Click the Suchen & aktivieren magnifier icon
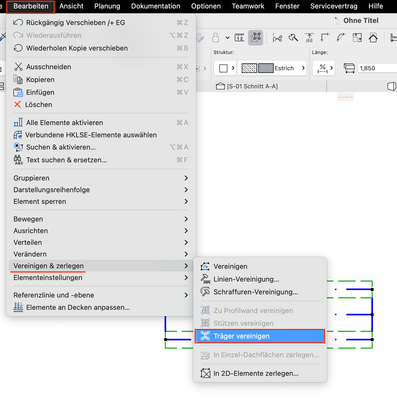397x400 pixels. tap(18, 147)
